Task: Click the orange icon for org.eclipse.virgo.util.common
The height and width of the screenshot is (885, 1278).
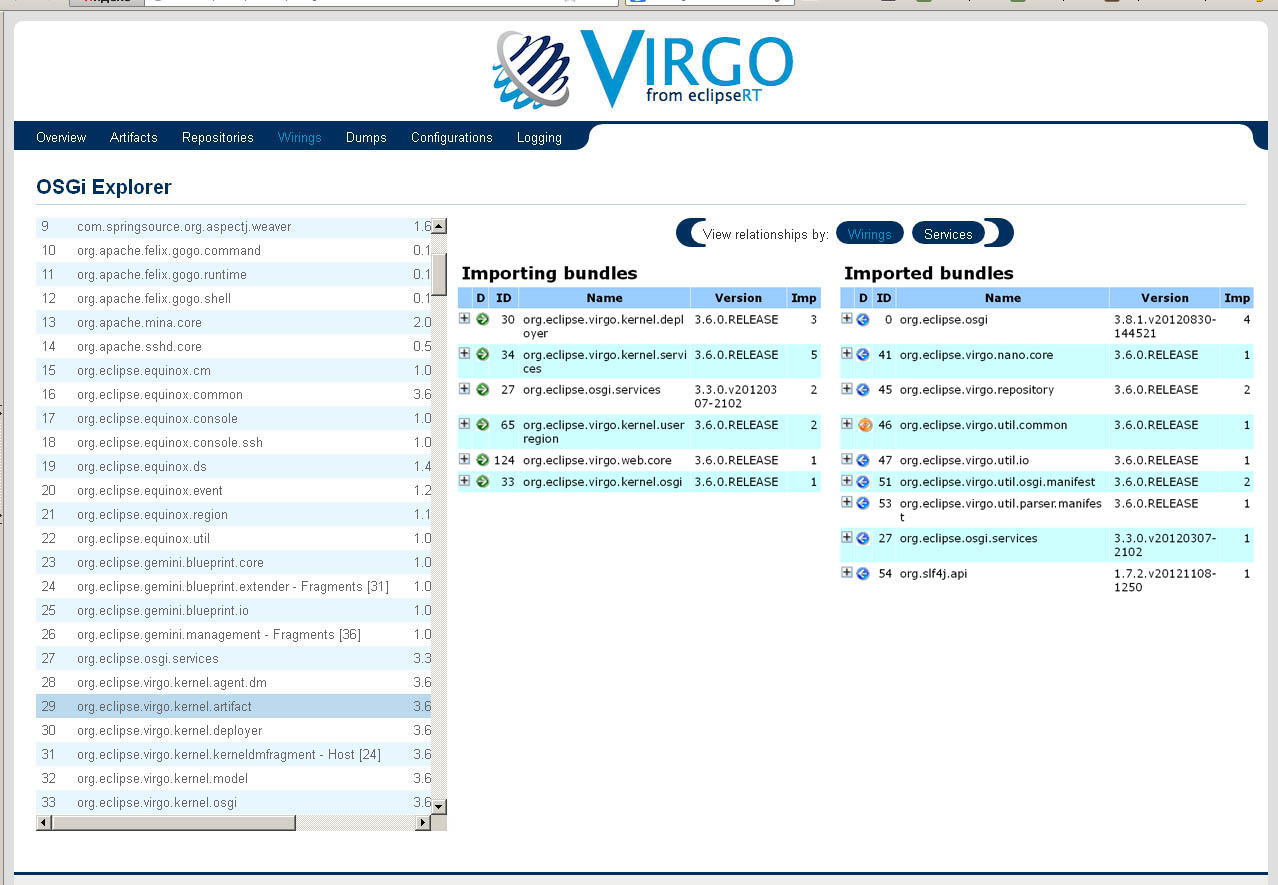Action: (865, 425)
